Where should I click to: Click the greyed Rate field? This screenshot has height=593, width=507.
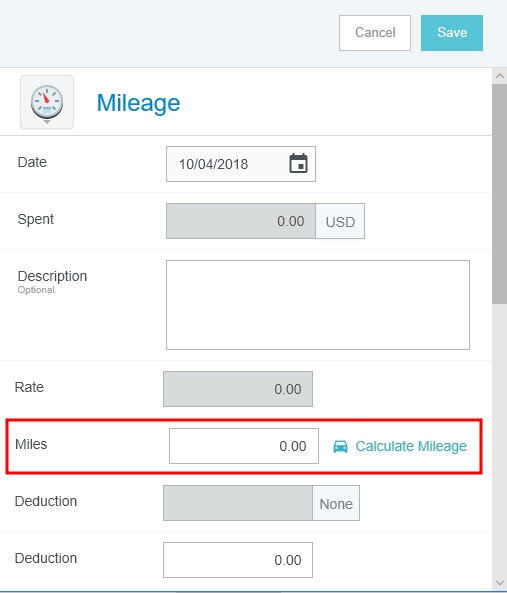[238, 389]
